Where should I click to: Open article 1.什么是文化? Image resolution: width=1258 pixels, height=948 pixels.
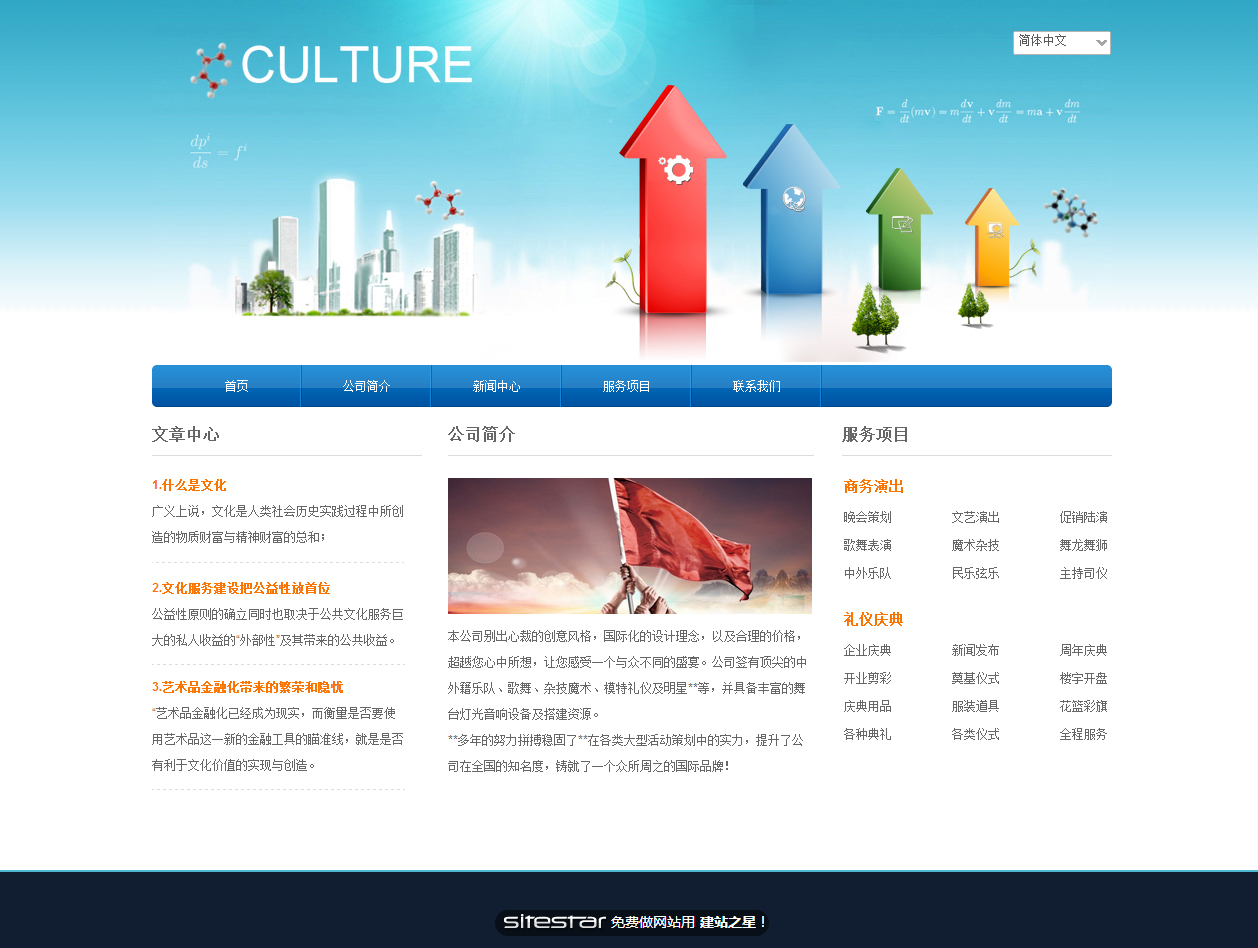(189, 485)
